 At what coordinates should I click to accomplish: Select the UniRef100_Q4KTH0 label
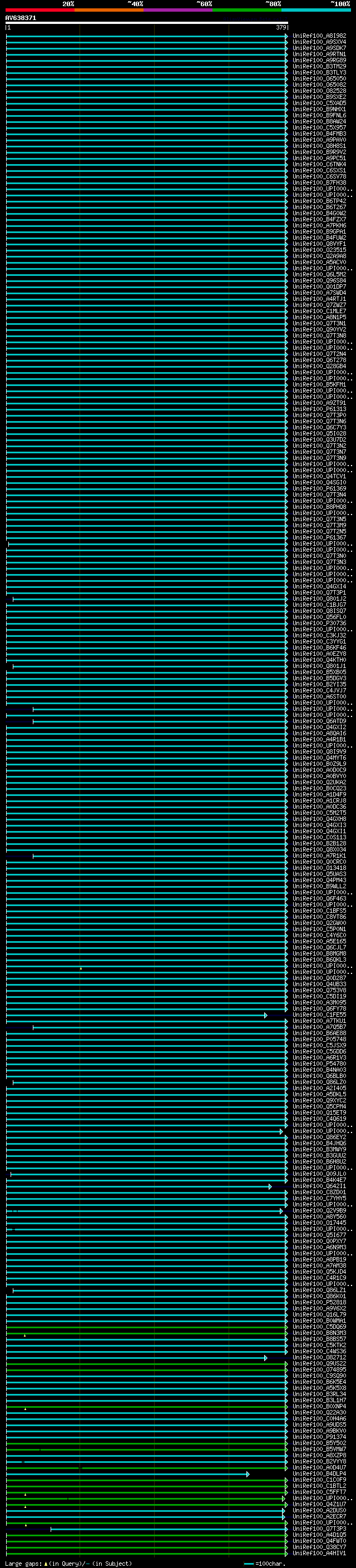point(319,660)
